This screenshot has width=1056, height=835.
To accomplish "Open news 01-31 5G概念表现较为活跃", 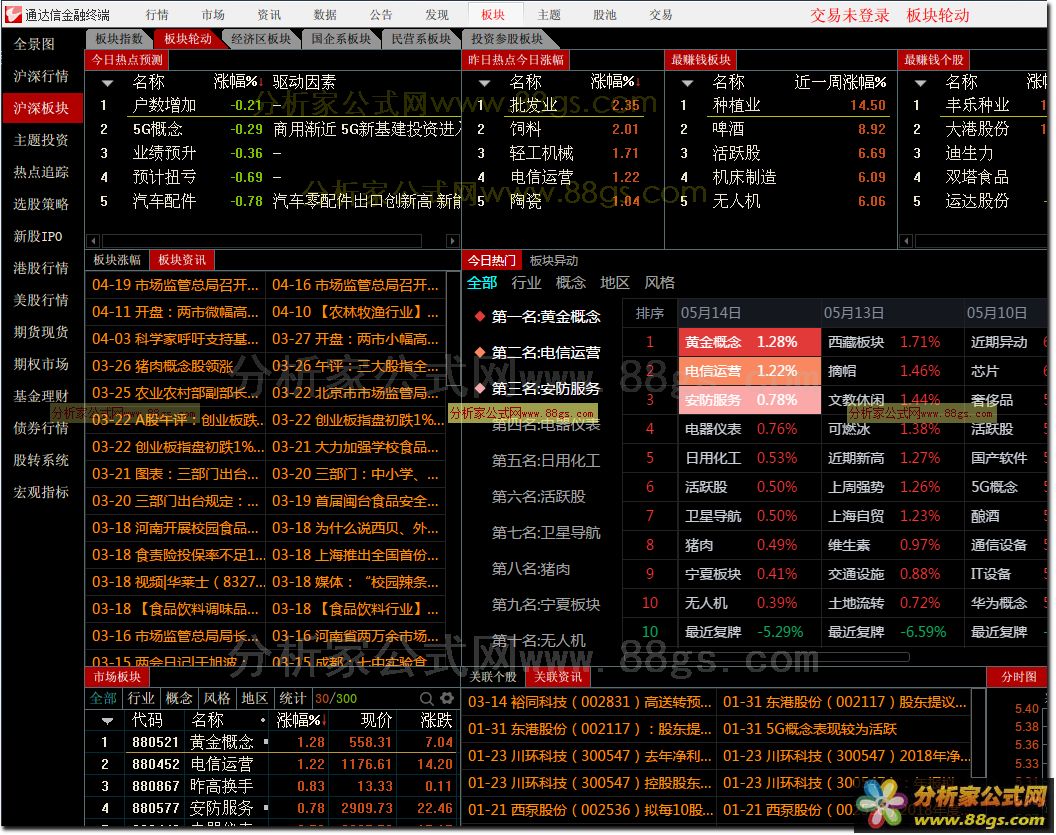I will [810, 729].
